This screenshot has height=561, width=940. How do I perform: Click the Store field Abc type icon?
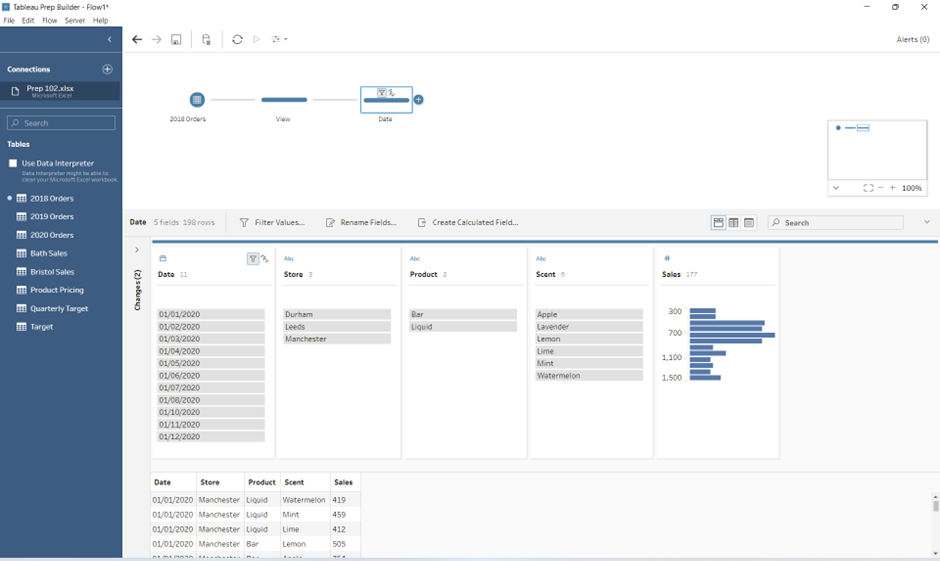pos(289,258)
